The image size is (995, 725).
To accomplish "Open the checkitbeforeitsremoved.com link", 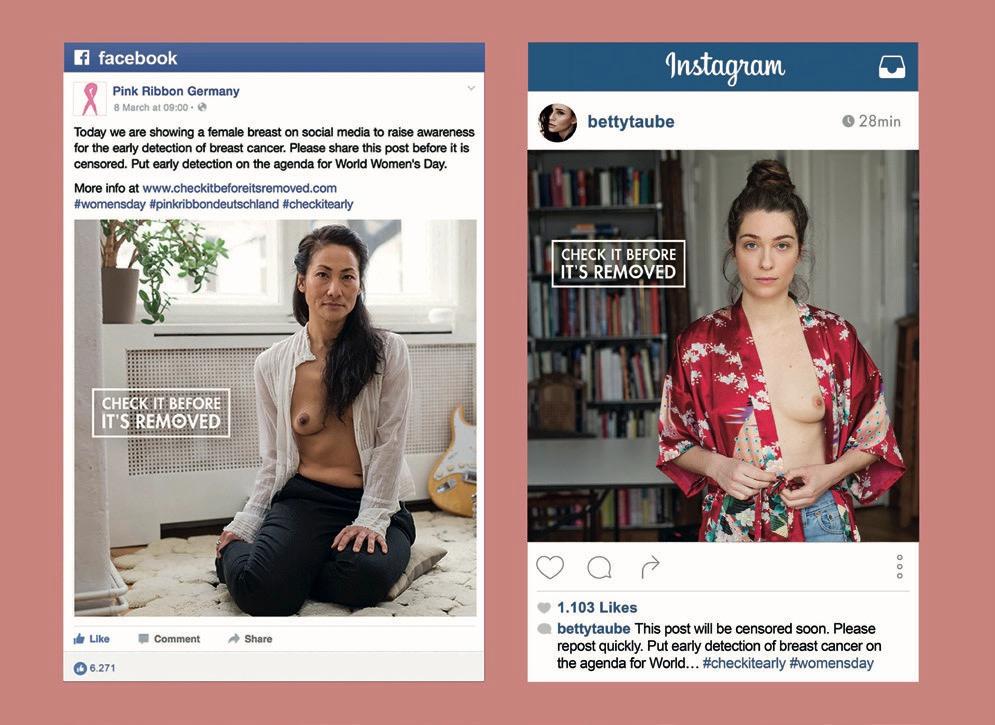I will pyautogui.click(x=239, y=188).
